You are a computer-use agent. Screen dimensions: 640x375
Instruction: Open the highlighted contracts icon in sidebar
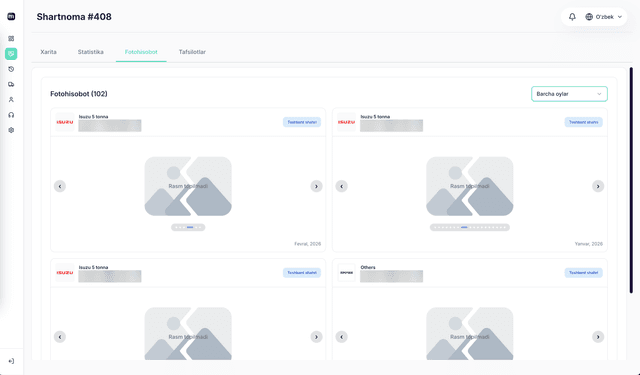(11, 53)
